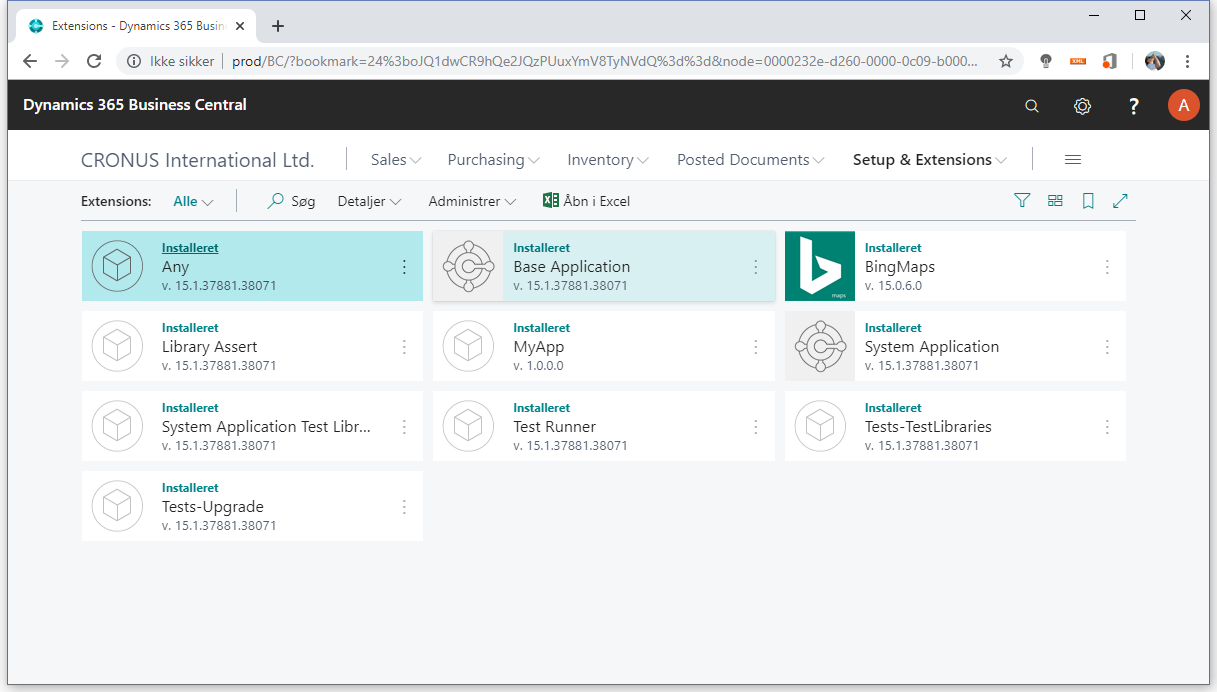The width and height of the screenshot is (1217, 692).
Task: Open the hamburger navigation menu
Action: pos(1073,160)
